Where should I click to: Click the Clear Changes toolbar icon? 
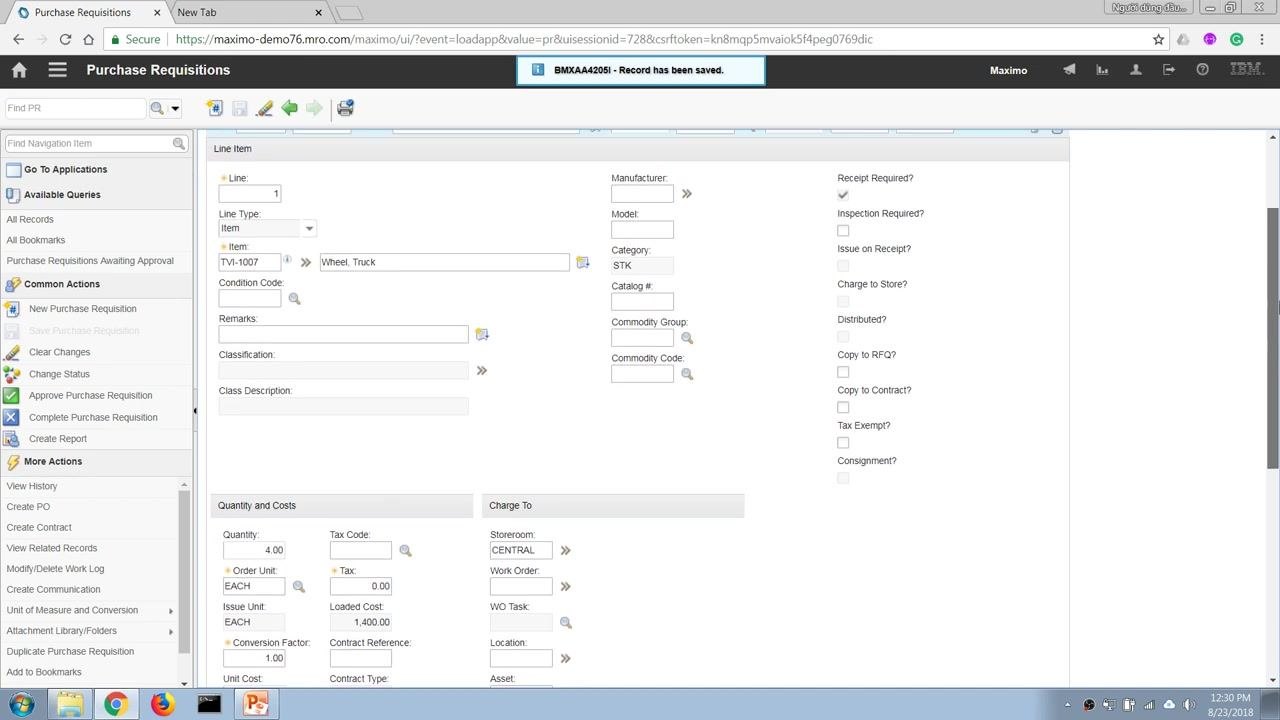click(264, 108)
